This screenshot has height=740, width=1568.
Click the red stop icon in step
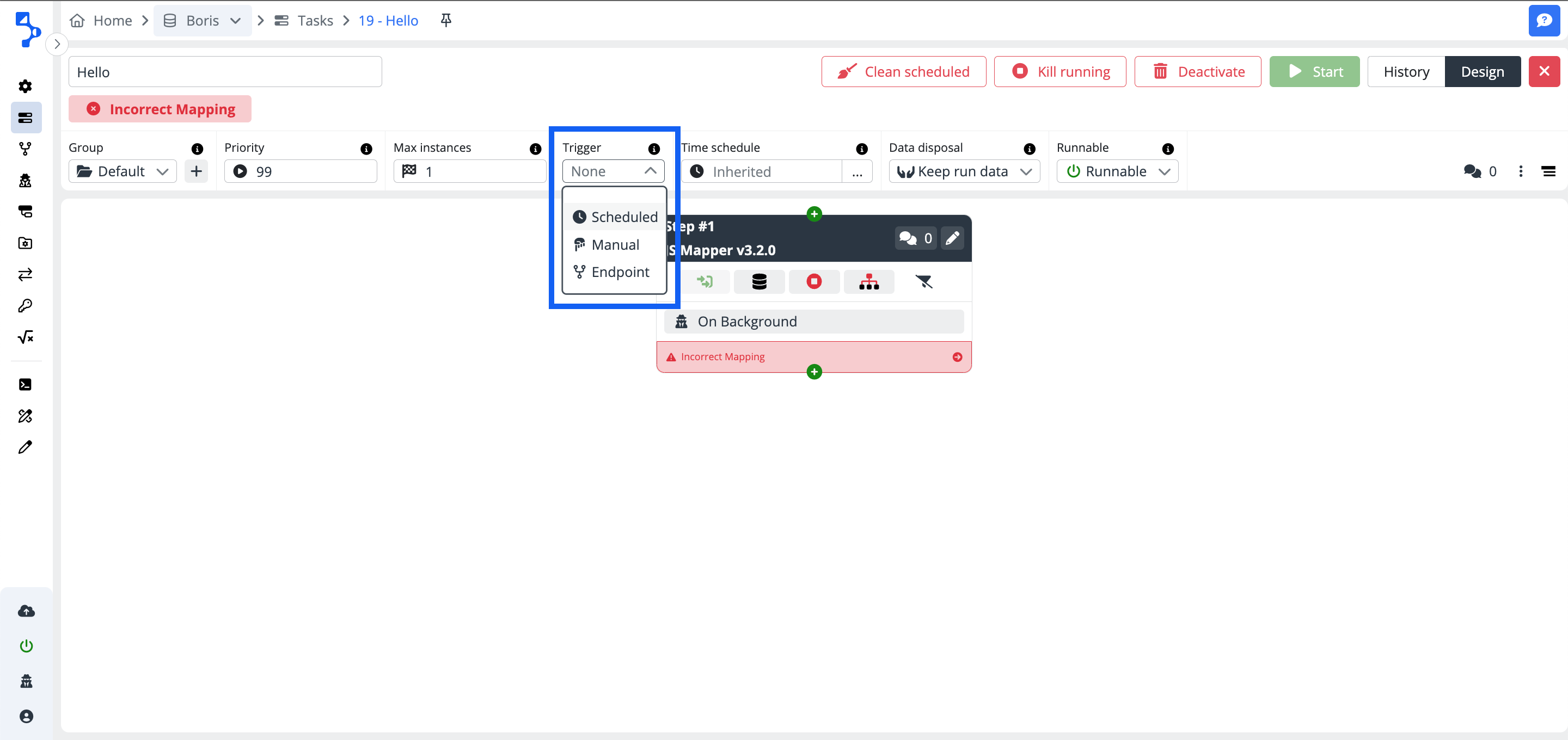(814, 282)
